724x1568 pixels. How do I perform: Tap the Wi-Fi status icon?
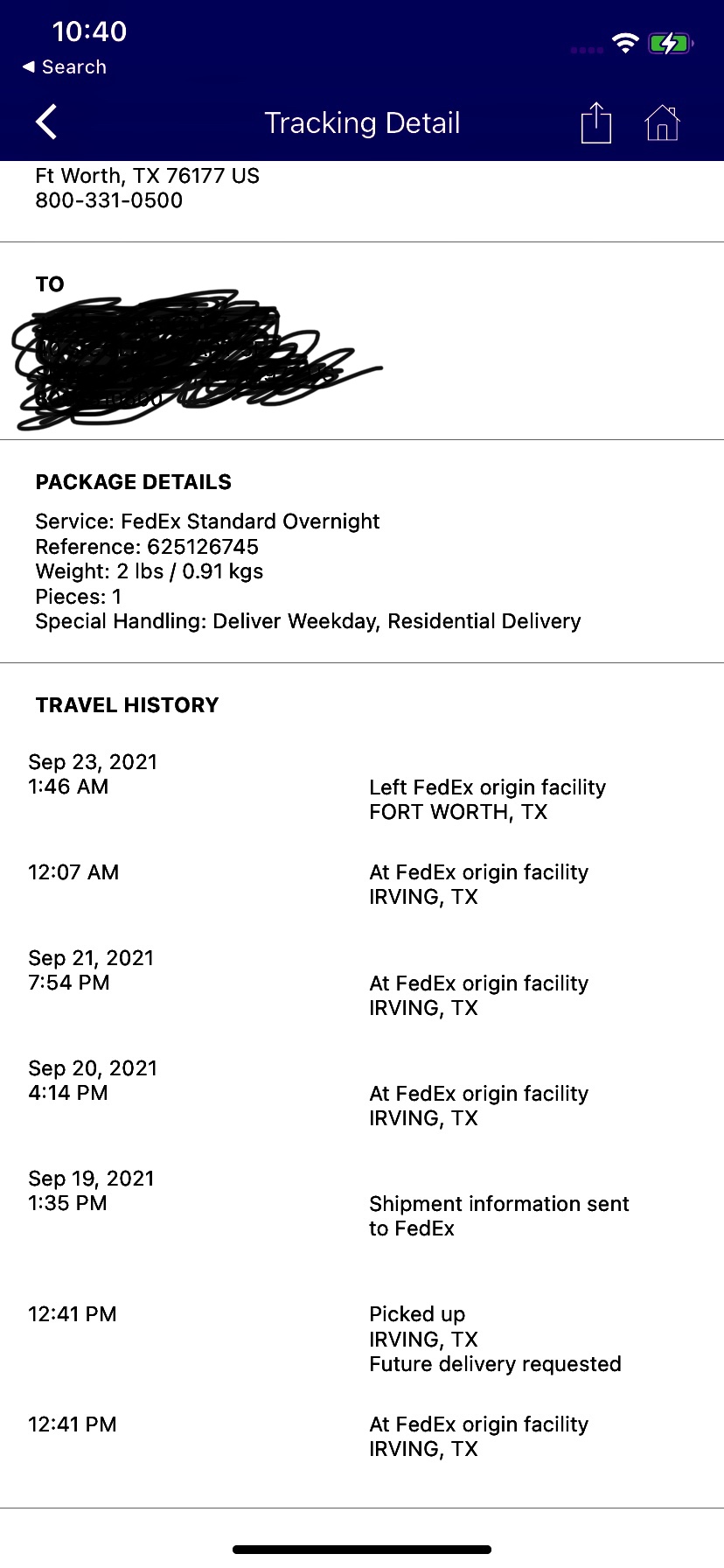[625, 43]
